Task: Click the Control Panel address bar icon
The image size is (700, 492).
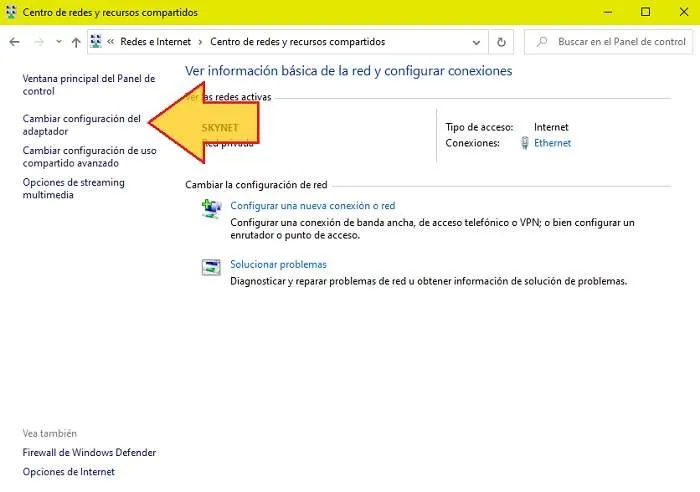Action: tap(96, 42)
